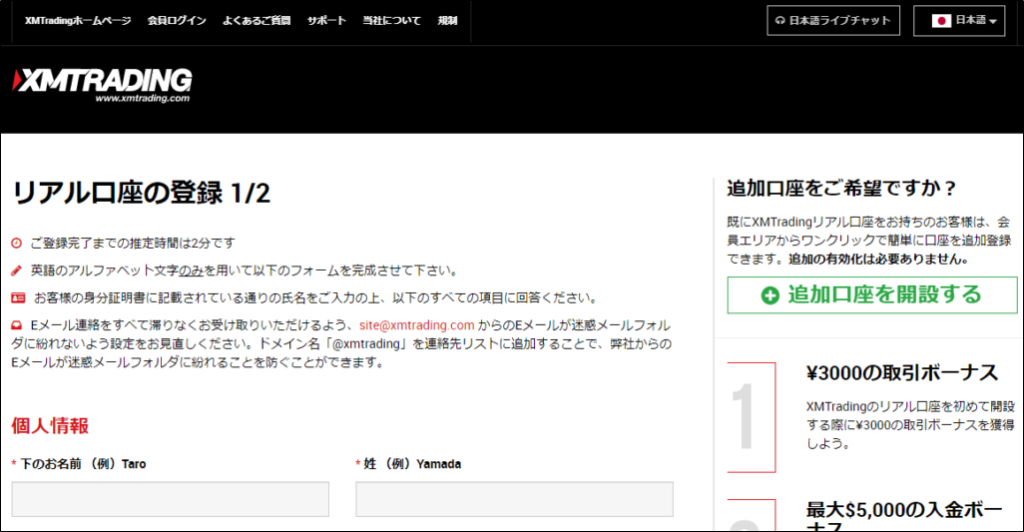Click the 個人情報 section heading
The image size is (1024, 532).
coord(50,426)
